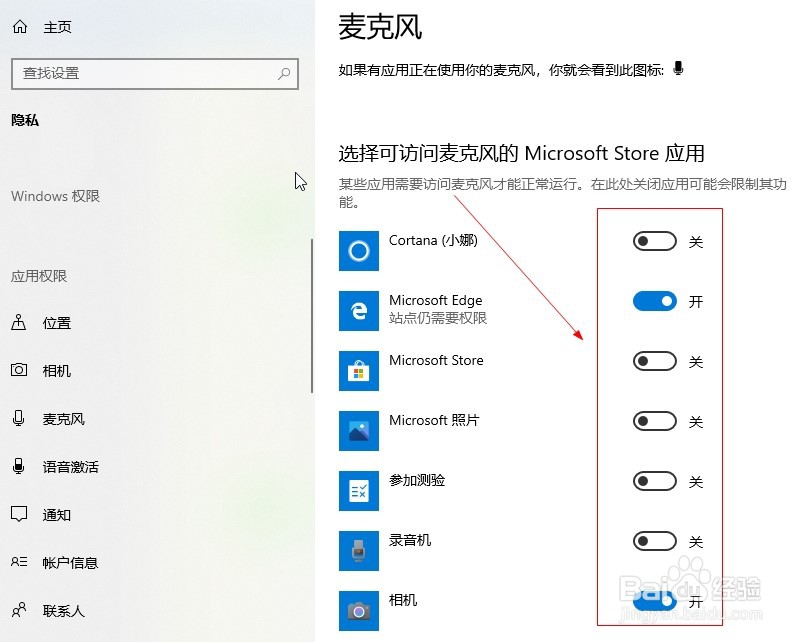Click the microphone icon beside 麦克风 in the sidebar
The height and width of the screenshot is (642, 807).
click(x=19, y=418)
